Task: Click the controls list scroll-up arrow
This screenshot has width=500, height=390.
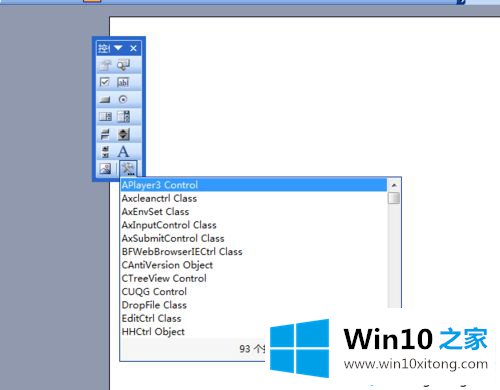Action: (394, 185)
